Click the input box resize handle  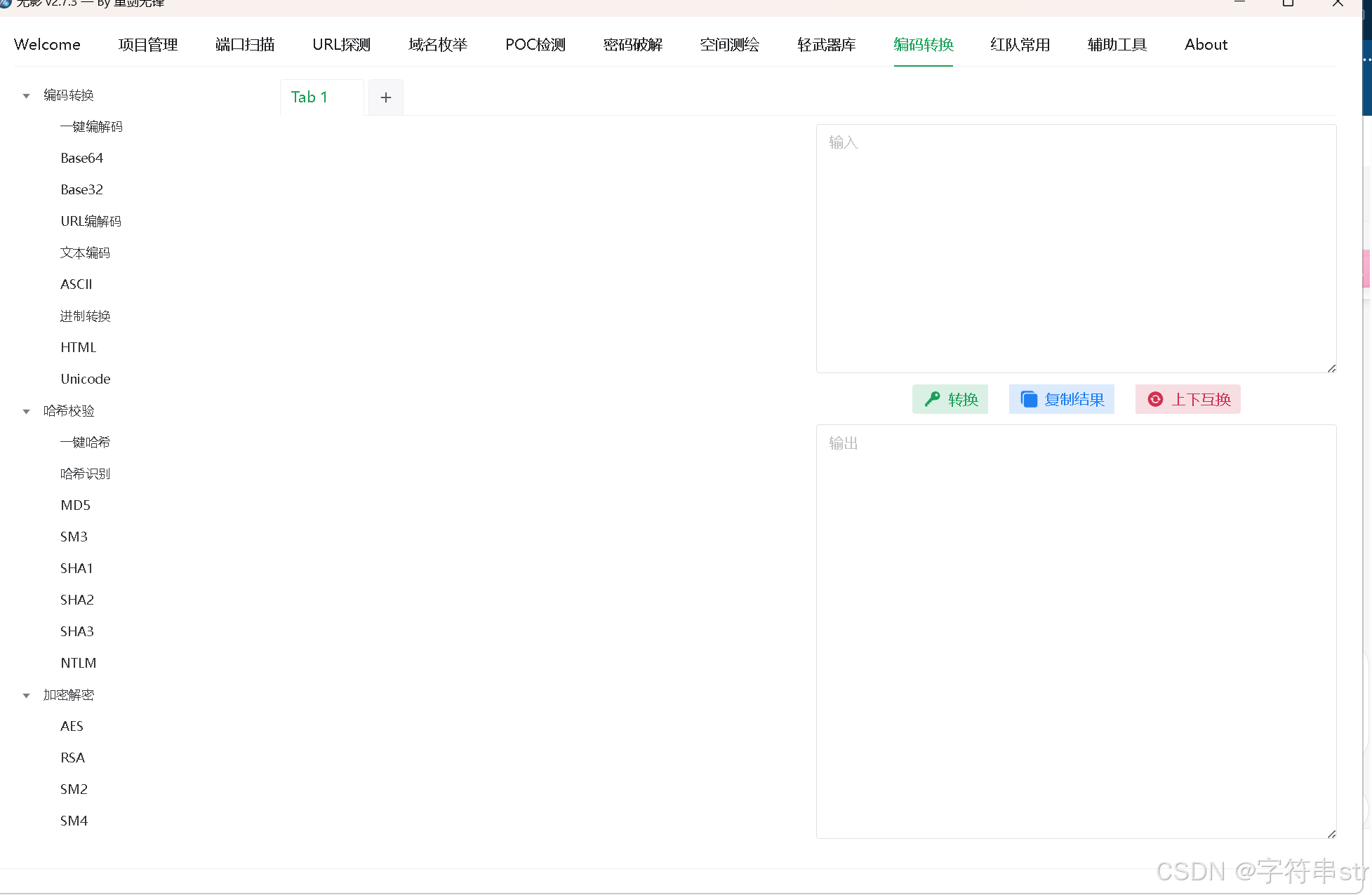[x=1331, y=368]
